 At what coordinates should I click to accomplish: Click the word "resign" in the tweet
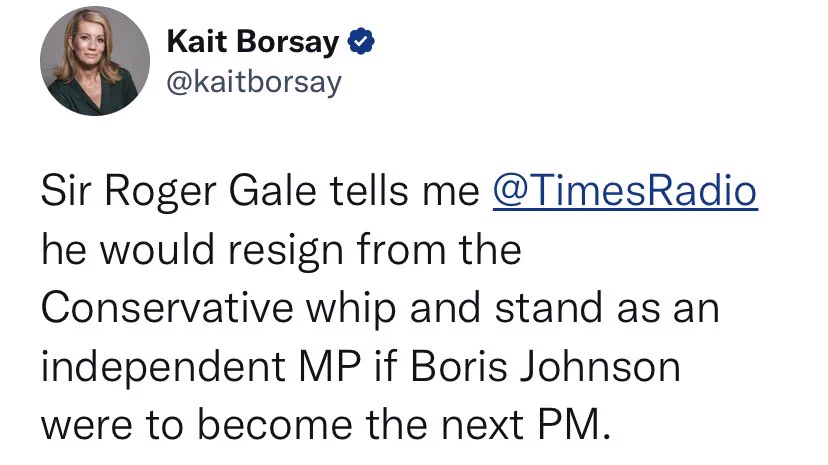(286, 250)
